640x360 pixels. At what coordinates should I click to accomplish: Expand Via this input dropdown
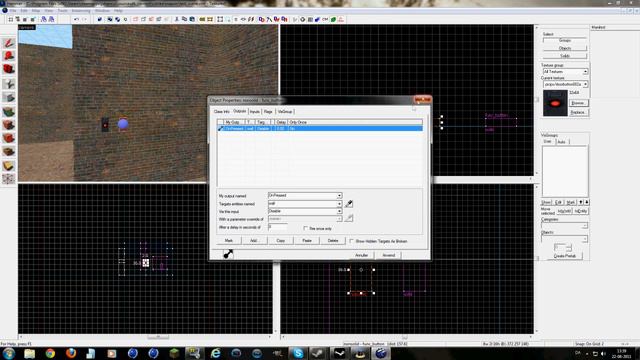point(339,211)
